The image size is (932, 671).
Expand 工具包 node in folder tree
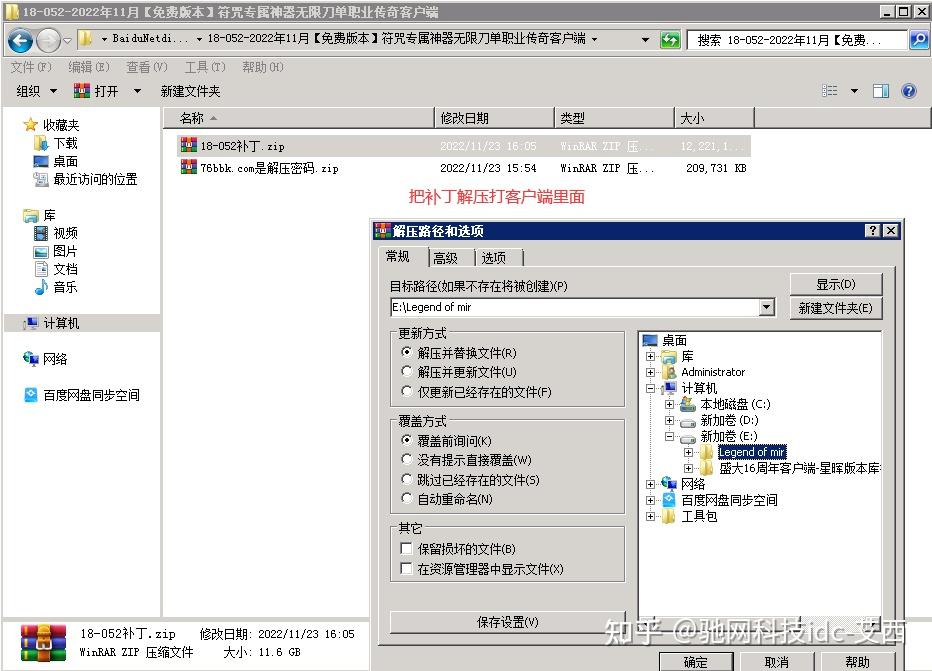tap(650, 516)
